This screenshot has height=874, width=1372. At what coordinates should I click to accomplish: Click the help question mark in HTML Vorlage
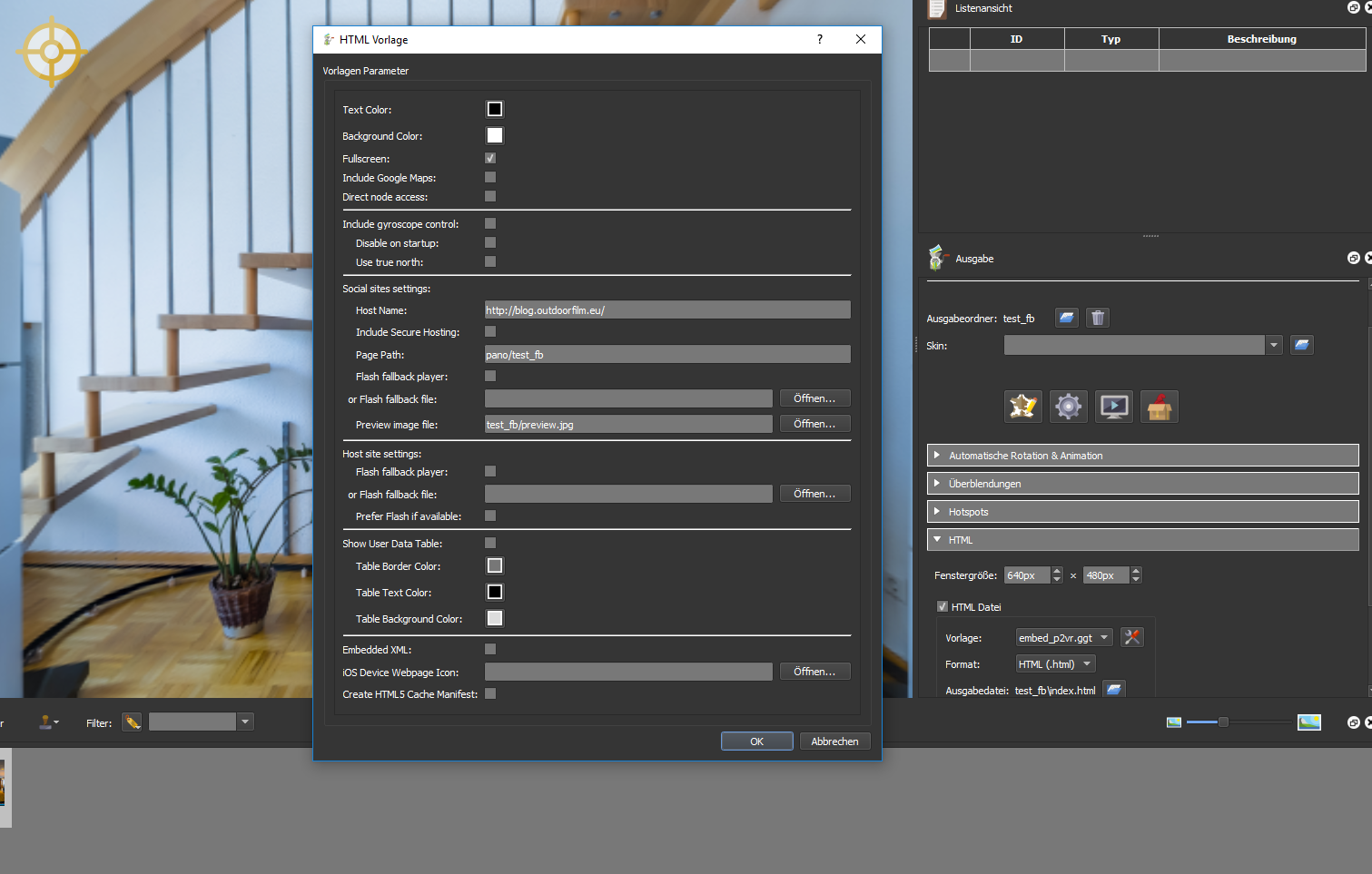[820, 39]
